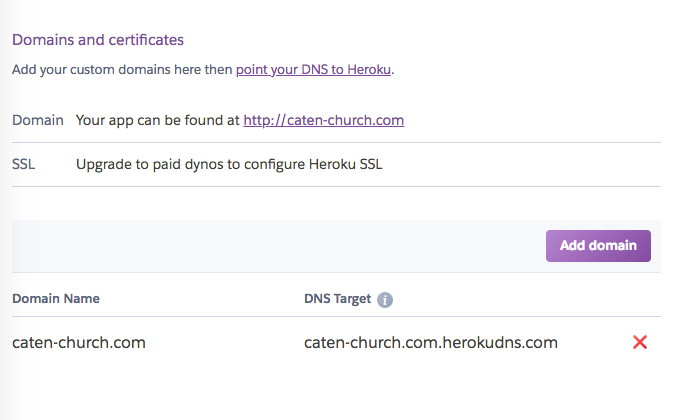Click the Add domain button
This screenshot has width=673, height=420.
598,246
